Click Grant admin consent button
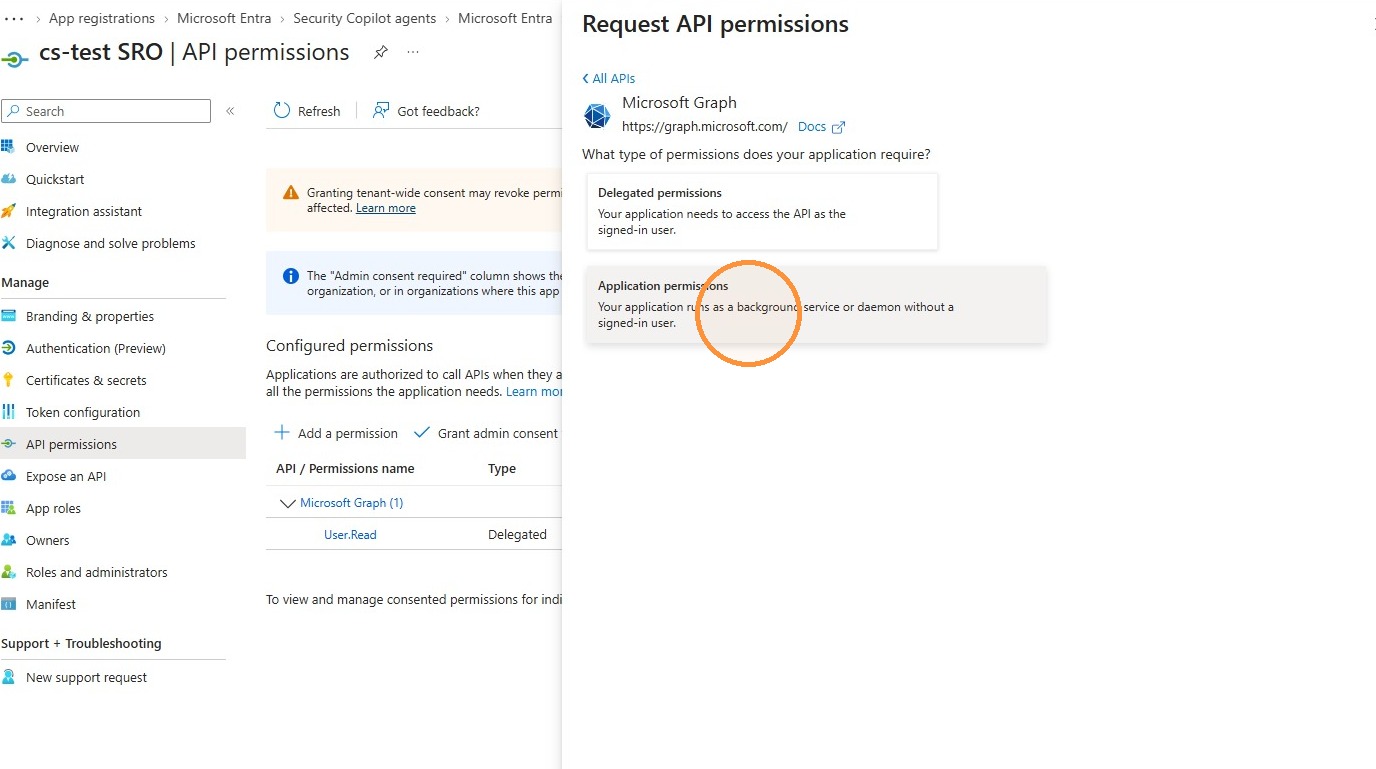Viewport: 1376px width, 769px height. tap(487, 433)
